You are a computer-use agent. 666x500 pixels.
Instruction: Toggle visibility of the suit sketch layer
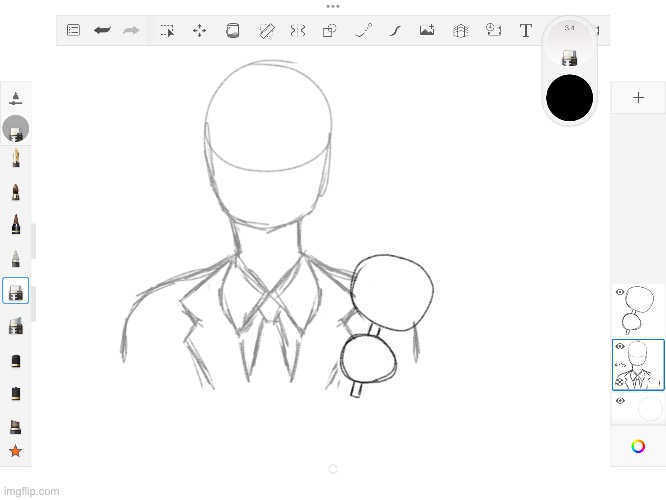click(x=620, y=347)
